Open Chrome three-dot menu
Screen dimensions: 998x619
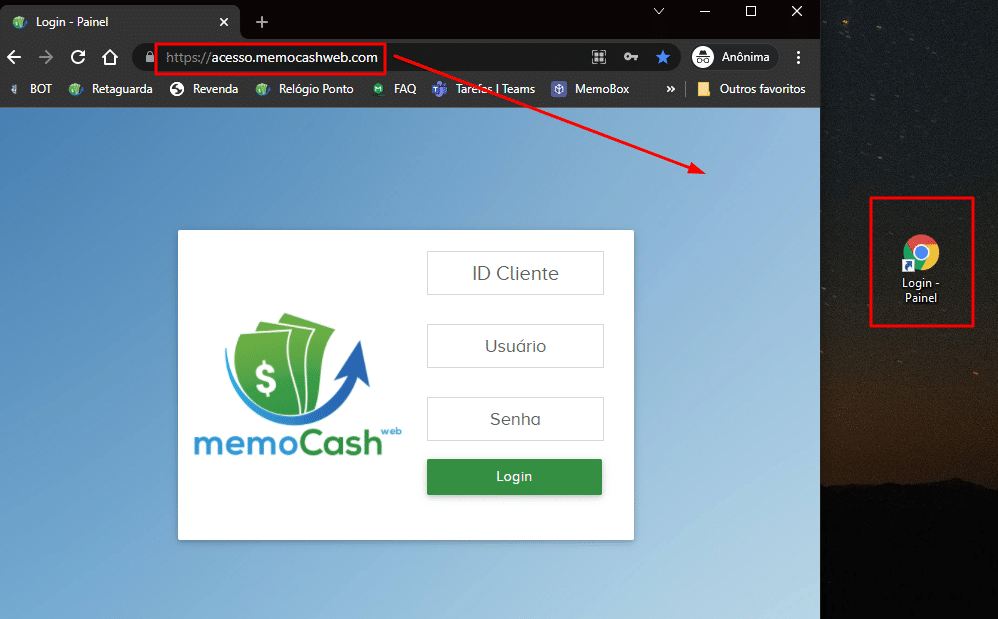click(x=798, y=58)
